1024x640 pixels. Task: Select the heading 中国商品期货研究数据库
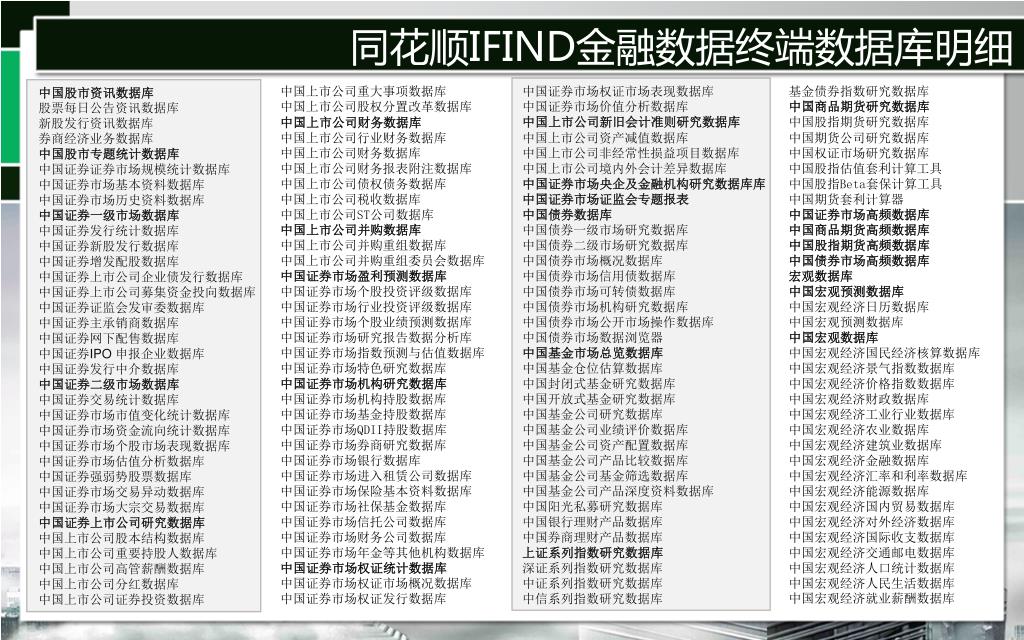click(859, 106)
